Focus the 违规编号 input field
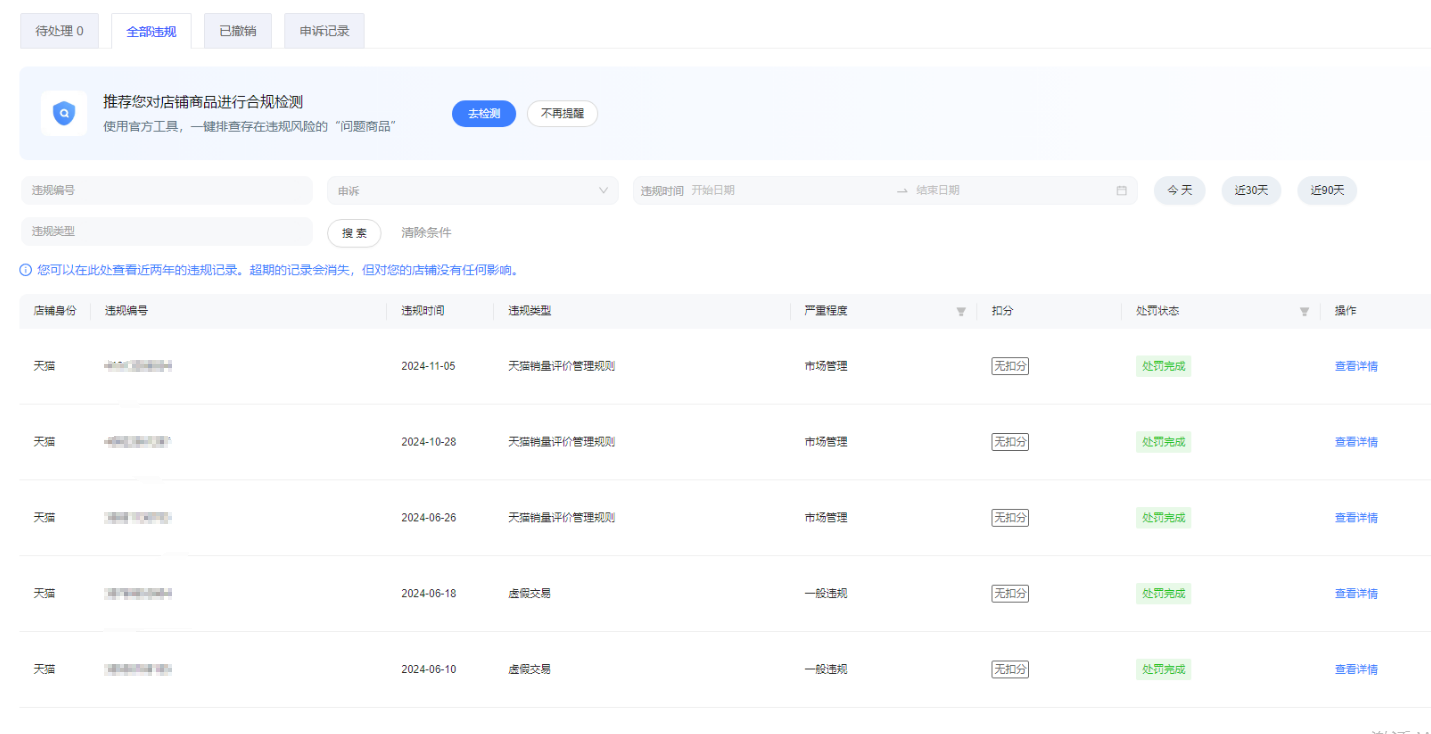Image resolution: width=1431 pixels, height=734 pixels. [166, 191]
